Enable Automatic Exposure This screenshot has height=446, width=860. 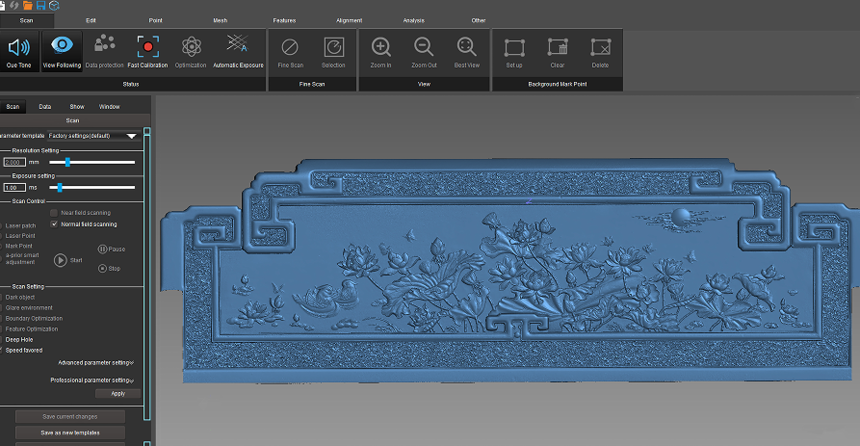click(237, 44)
